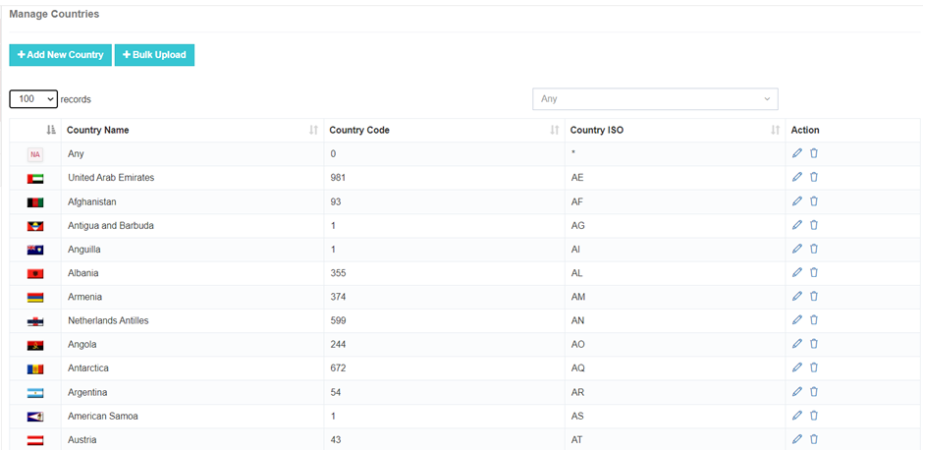Click country code 374

338,297
